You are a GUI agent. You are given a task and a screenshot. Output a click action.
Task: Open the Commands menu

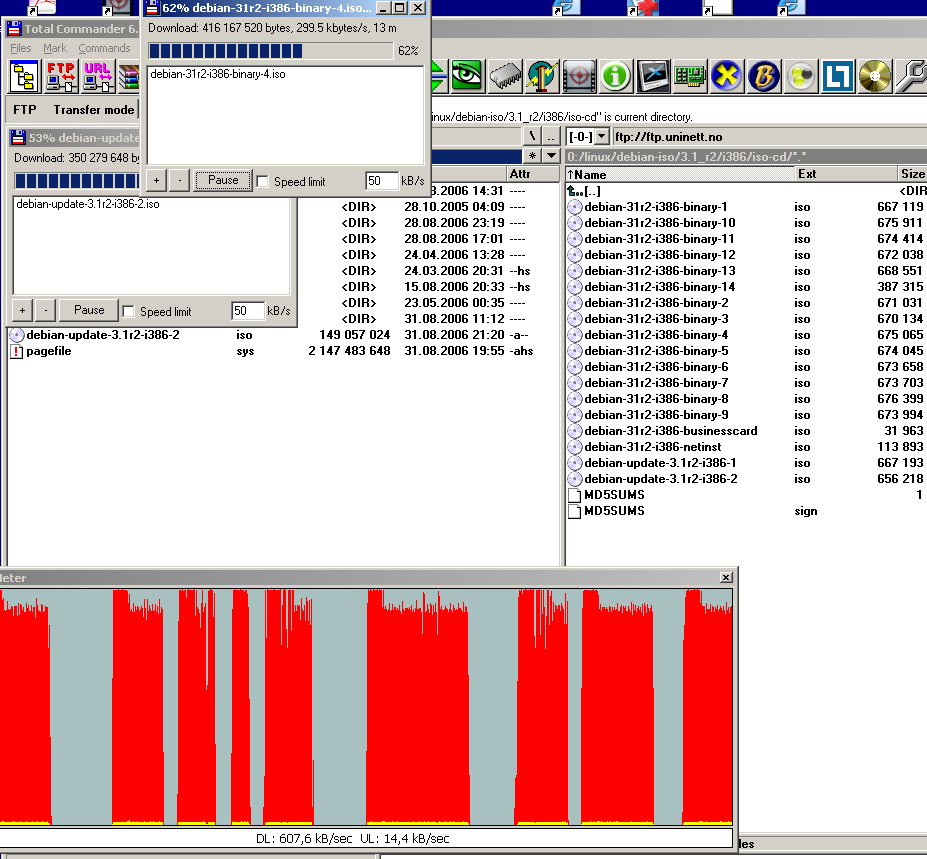tap(104, 48)
